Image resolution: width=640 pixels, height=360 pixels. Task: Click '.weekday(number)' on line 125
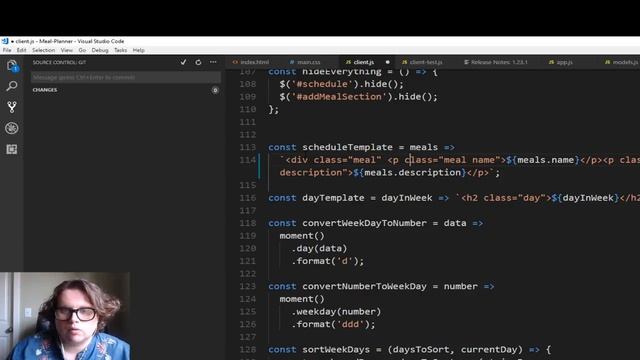(x=336, y=312)
